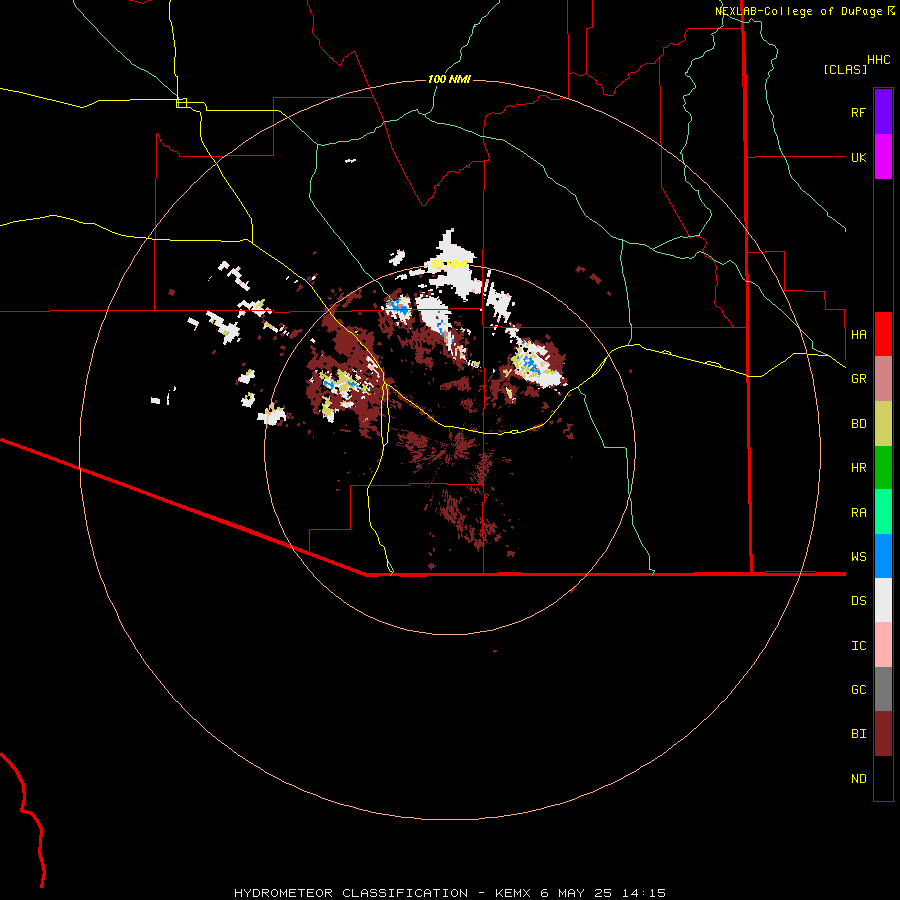The width and height of the screenshot is (900, 900).
Task: Click the UK legend label
Action: 858,157
